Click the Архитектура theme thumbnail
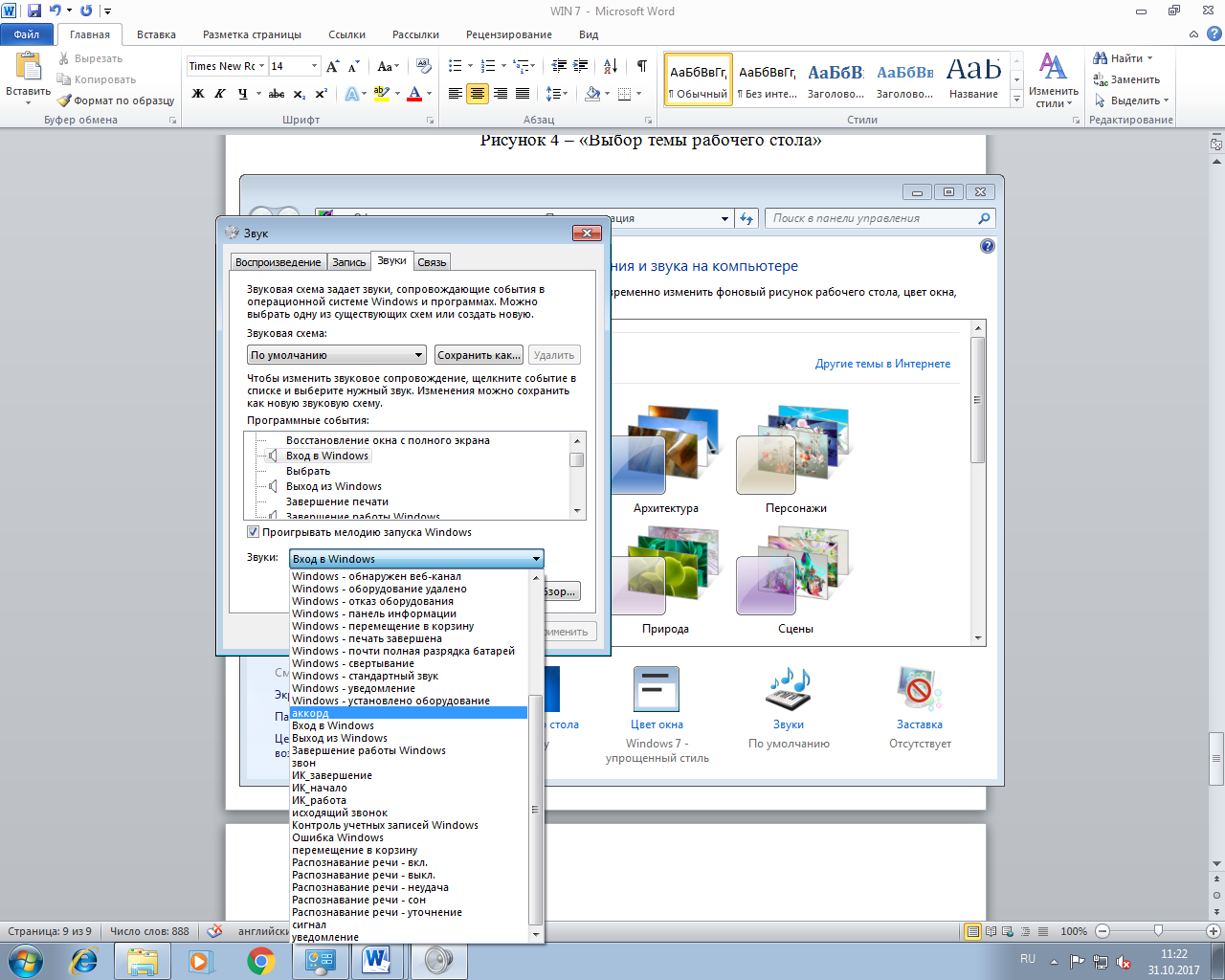 (665, 450)
